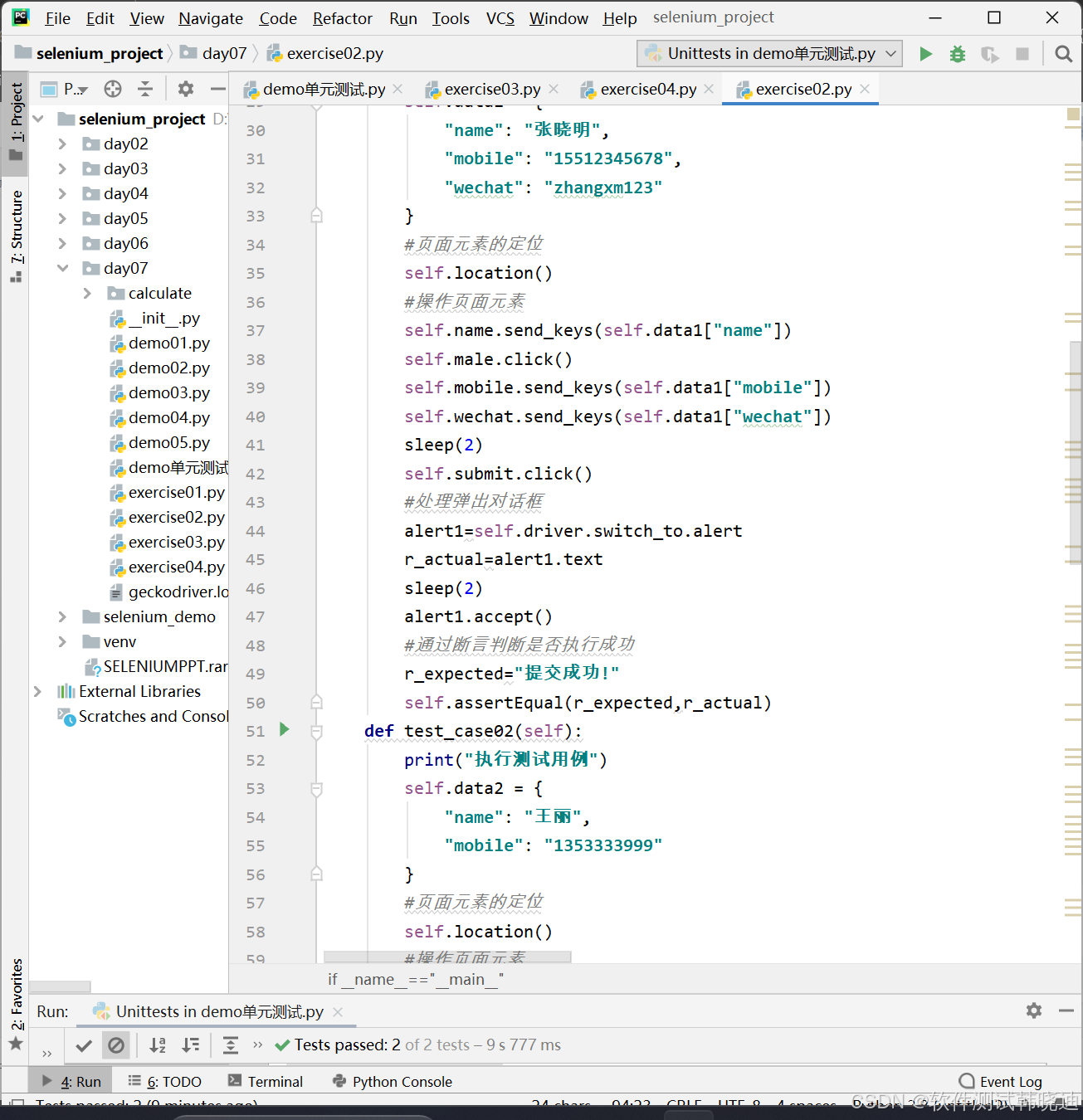Click day07 breadcrumb in navigation bar
Image resolution: width=1083 pixels, height=1120 pixels.
tap(215, 53)
